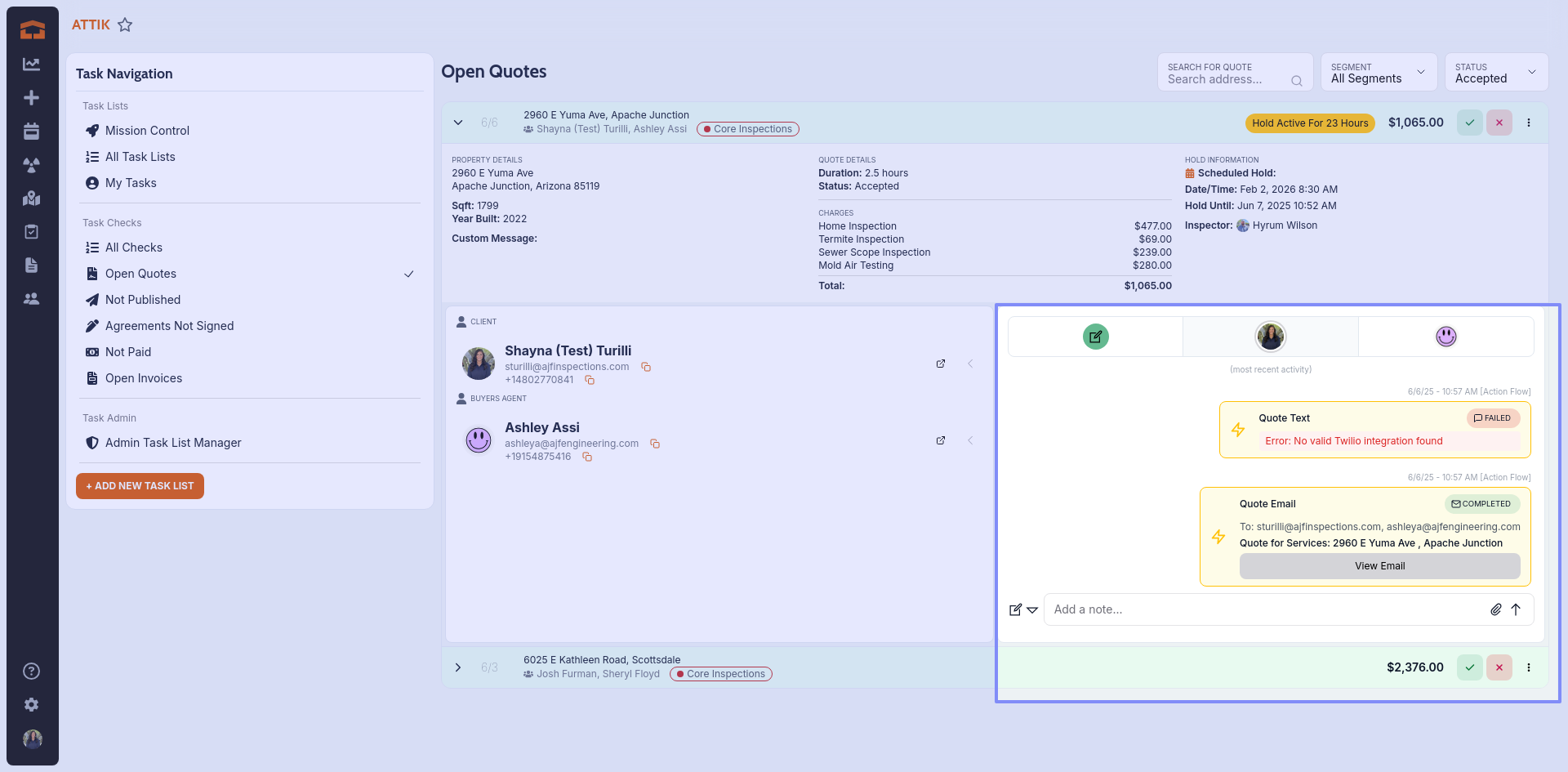The height and width of the screenshot is (772, 1568).
Task: Attach a file to the note
Action: click(x=1495, y=609)
